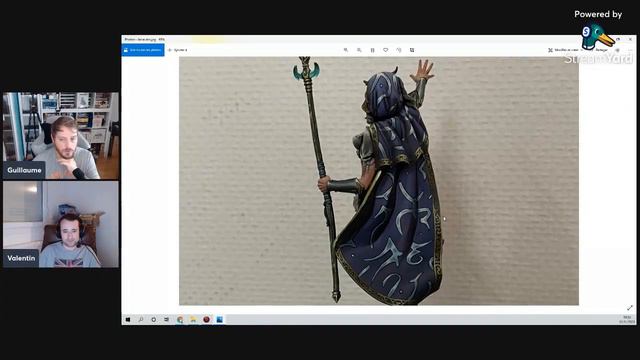
Task: Zoom in on the photo
Action: point(346,50)
